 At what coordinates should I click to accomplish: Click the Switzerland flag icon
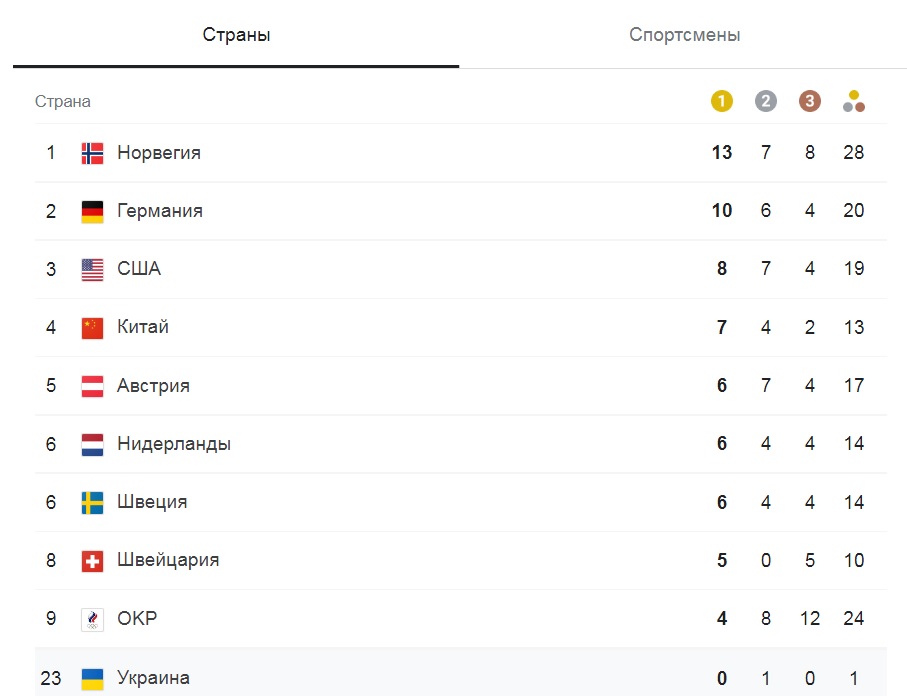point(91,560)
